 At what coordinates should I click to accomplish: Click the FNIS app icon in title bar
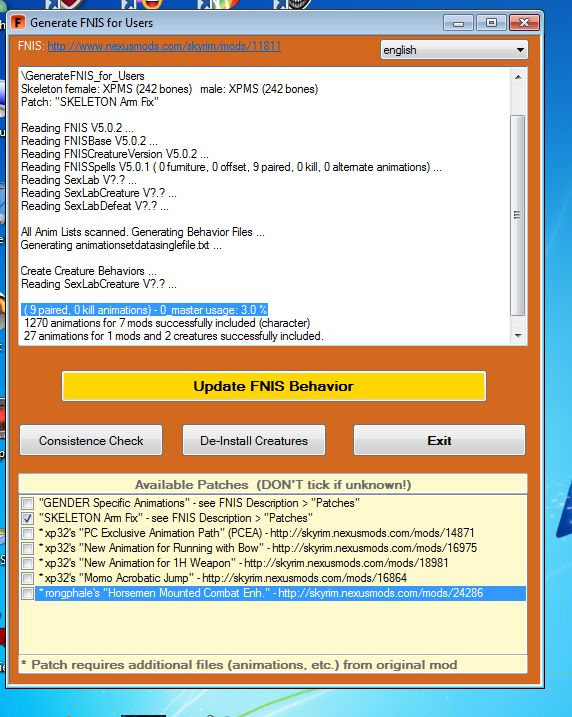pyautogui.click(x=18, y=22)
